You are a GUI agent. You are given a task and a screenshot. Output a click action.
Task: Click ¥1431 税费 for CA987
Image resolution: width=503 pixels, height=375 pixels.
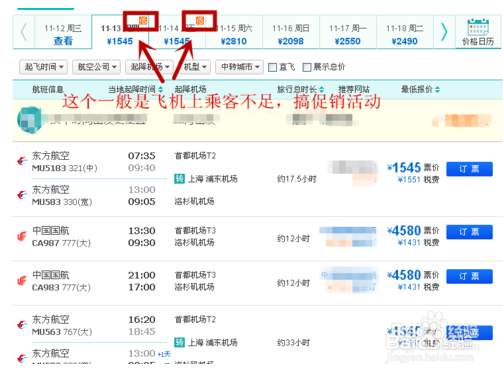[x=418, y=243]
